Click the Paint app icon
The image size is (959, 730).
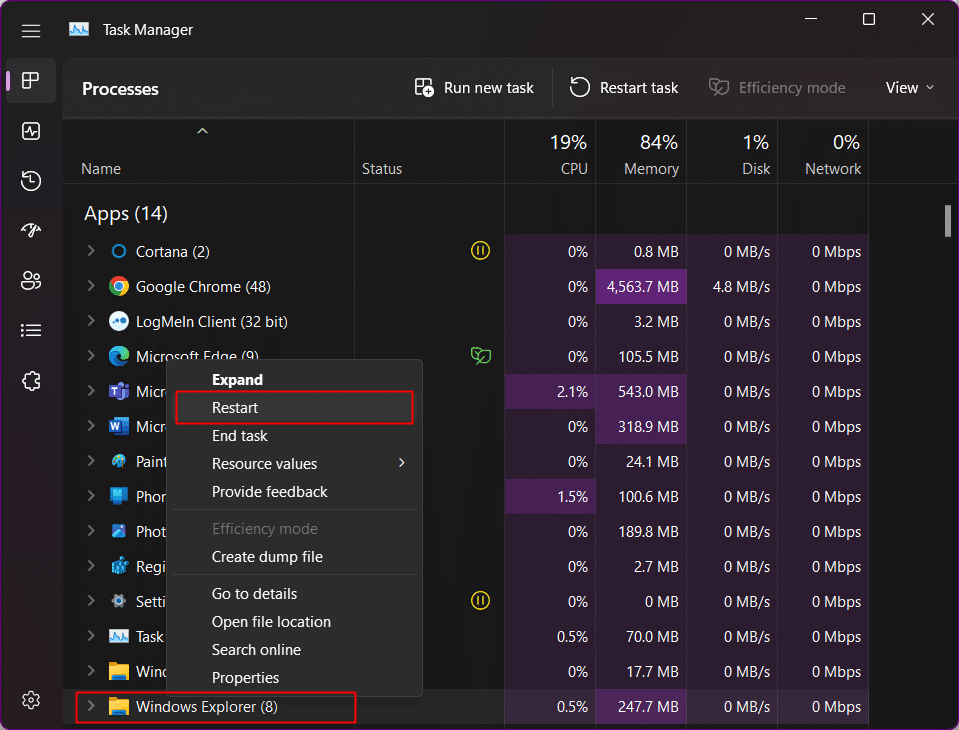pyautogui.click(x=119, y=461)
